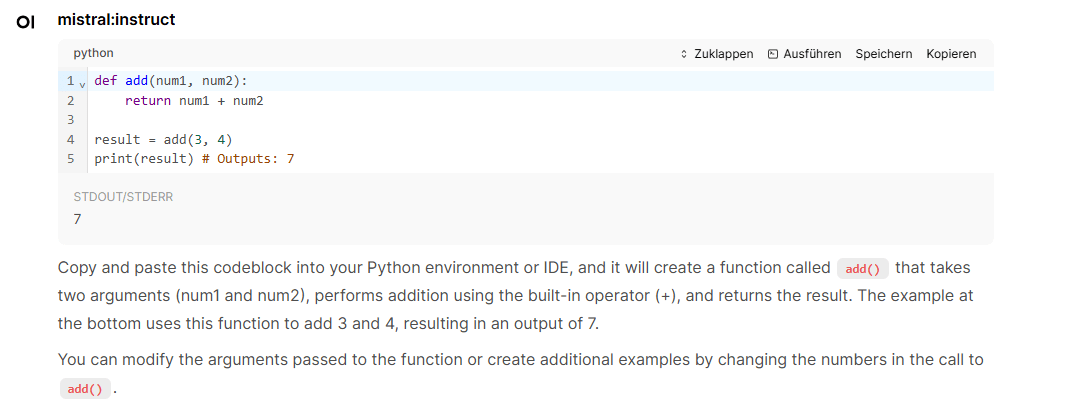Screen dimensions: 1067x405
Task: Click the mistral:instruct model name
Action: (x=116, y=20)
